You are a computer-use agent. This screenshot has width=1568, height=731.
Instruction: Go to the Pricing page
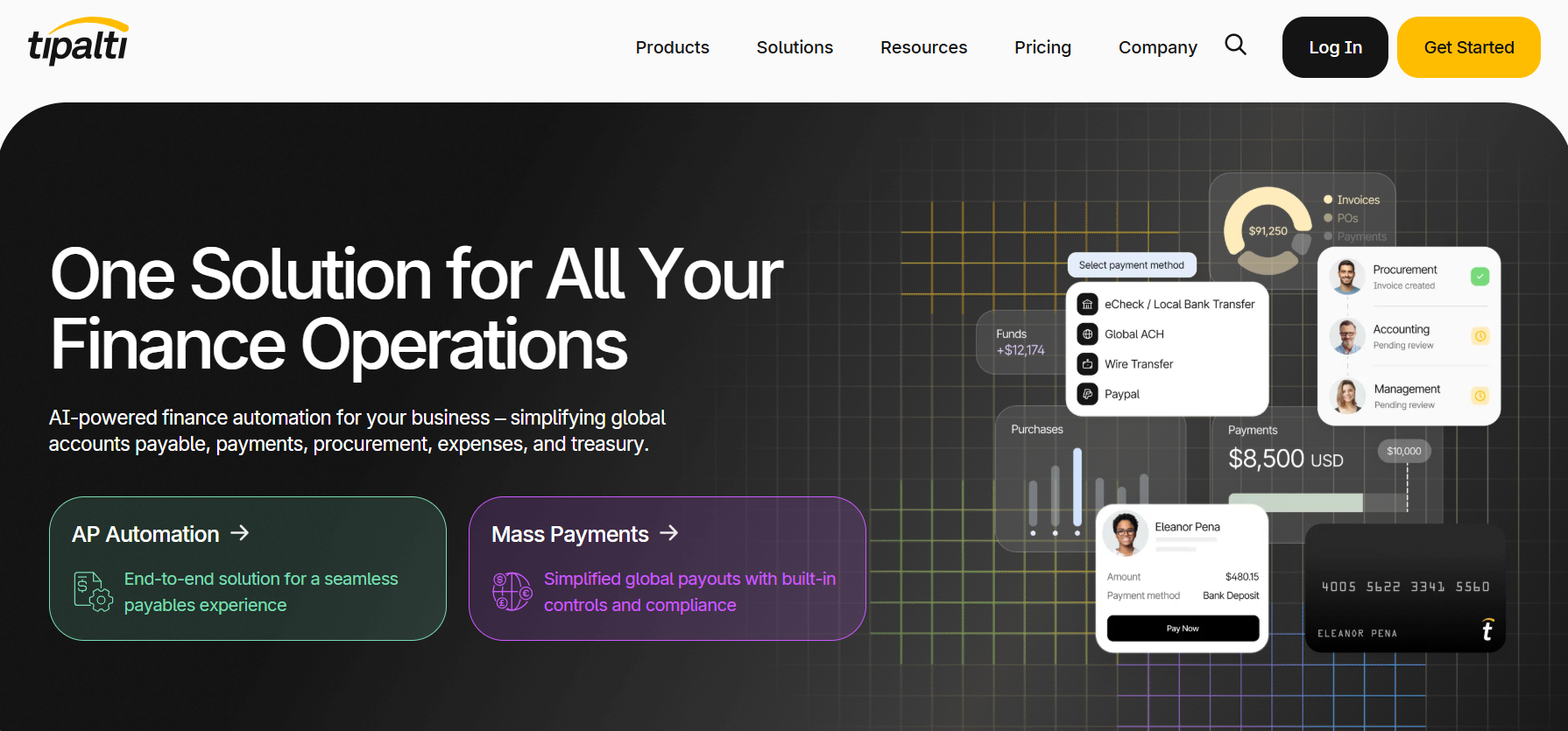pos(1042,47)
